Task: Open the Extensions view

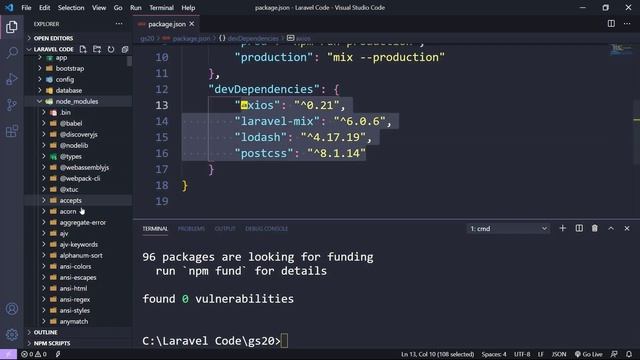Action: tap(12, 131)
